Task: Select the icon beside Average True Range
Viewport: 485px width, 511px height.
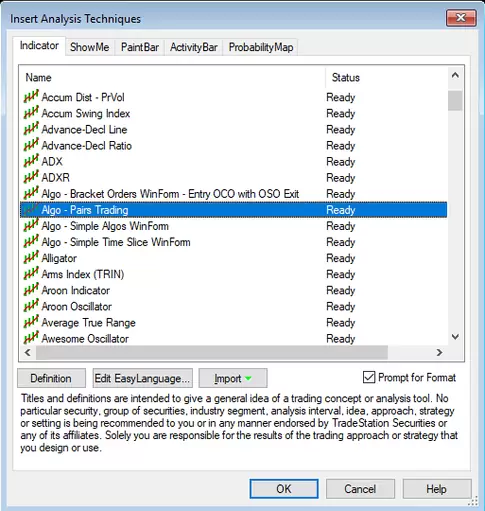Action: coord(31,322)
